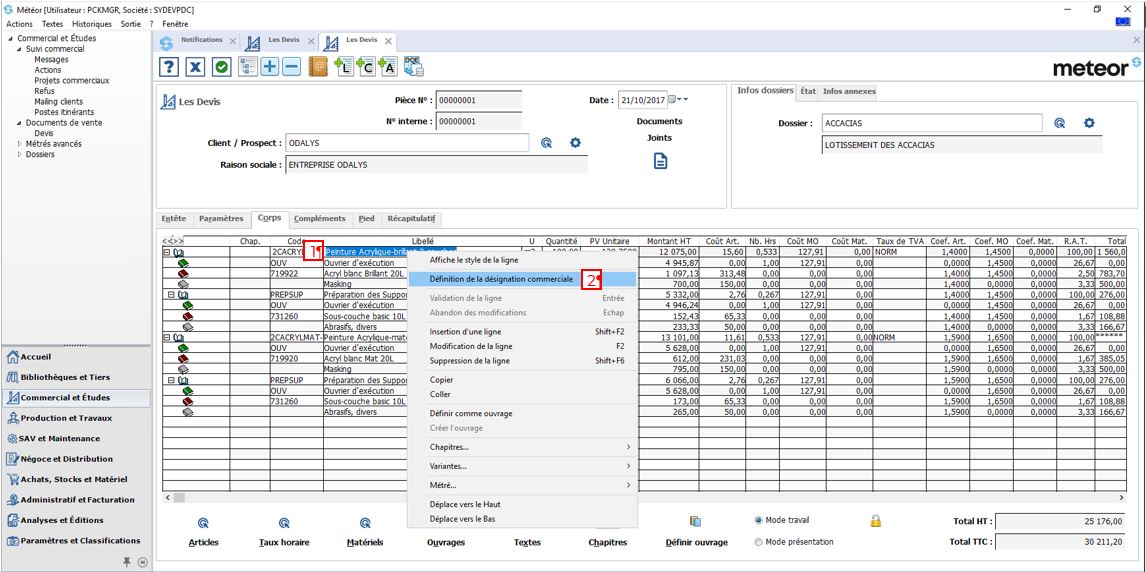Open the orange address book icon
Viewport: 1146px width, 572px height.
tap(319, 67)
